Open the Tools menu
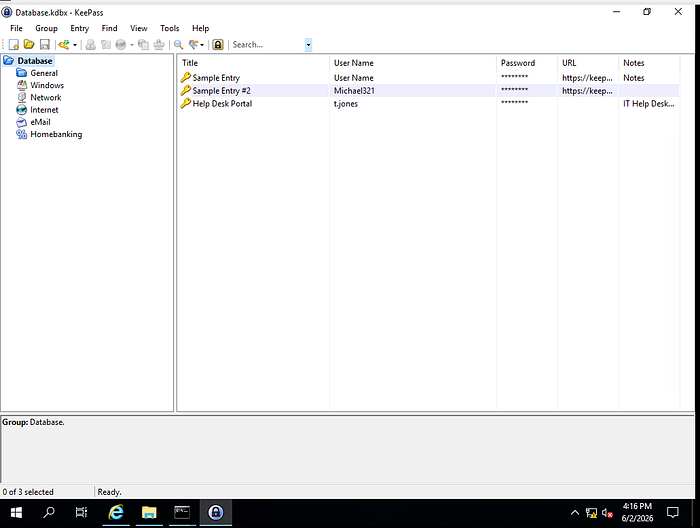Image resolution: width=700 pixels, height=528 pixels. [170, 28]
